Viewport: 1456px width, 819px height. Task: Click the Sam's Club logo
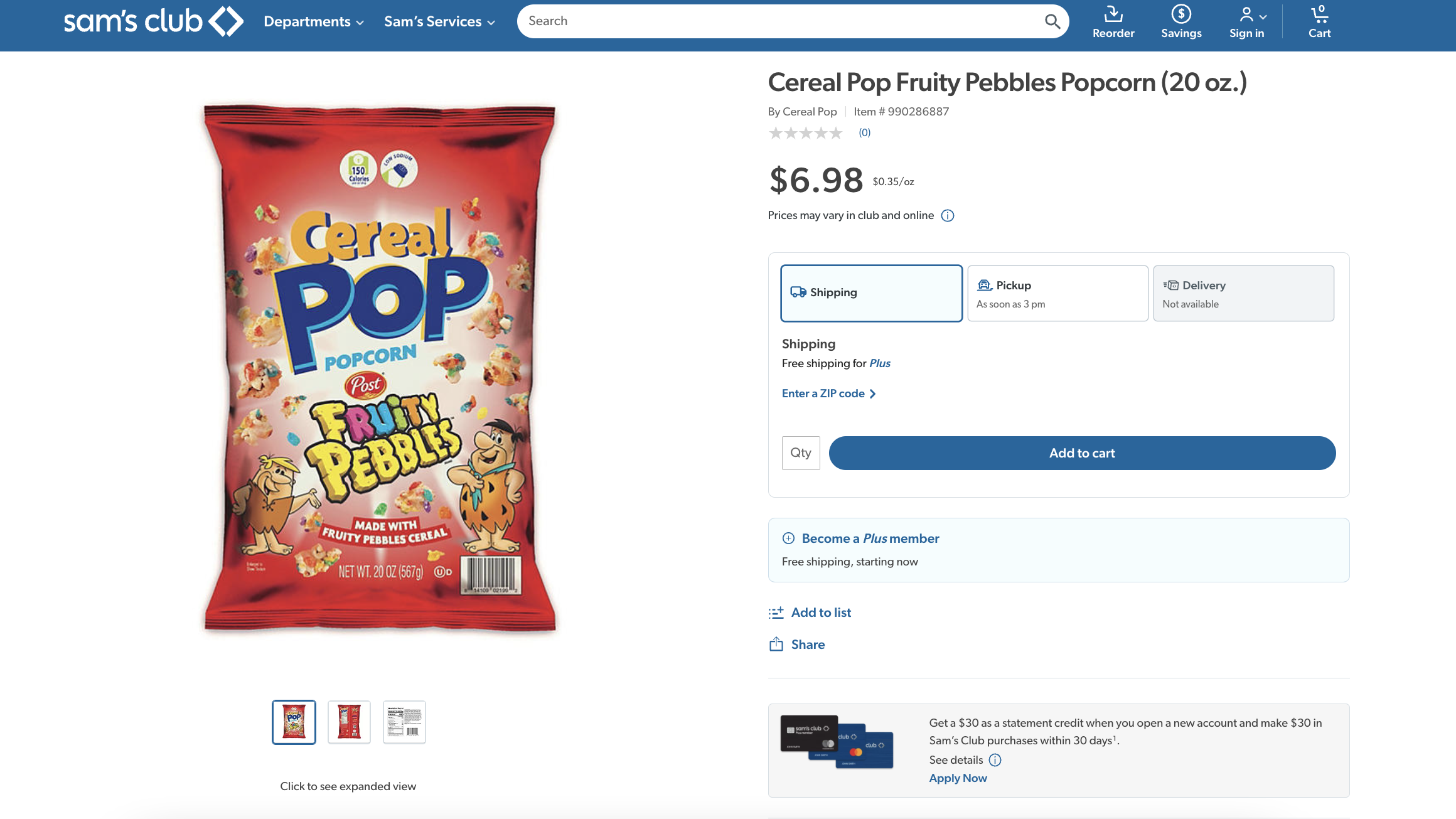pos(153,22)
